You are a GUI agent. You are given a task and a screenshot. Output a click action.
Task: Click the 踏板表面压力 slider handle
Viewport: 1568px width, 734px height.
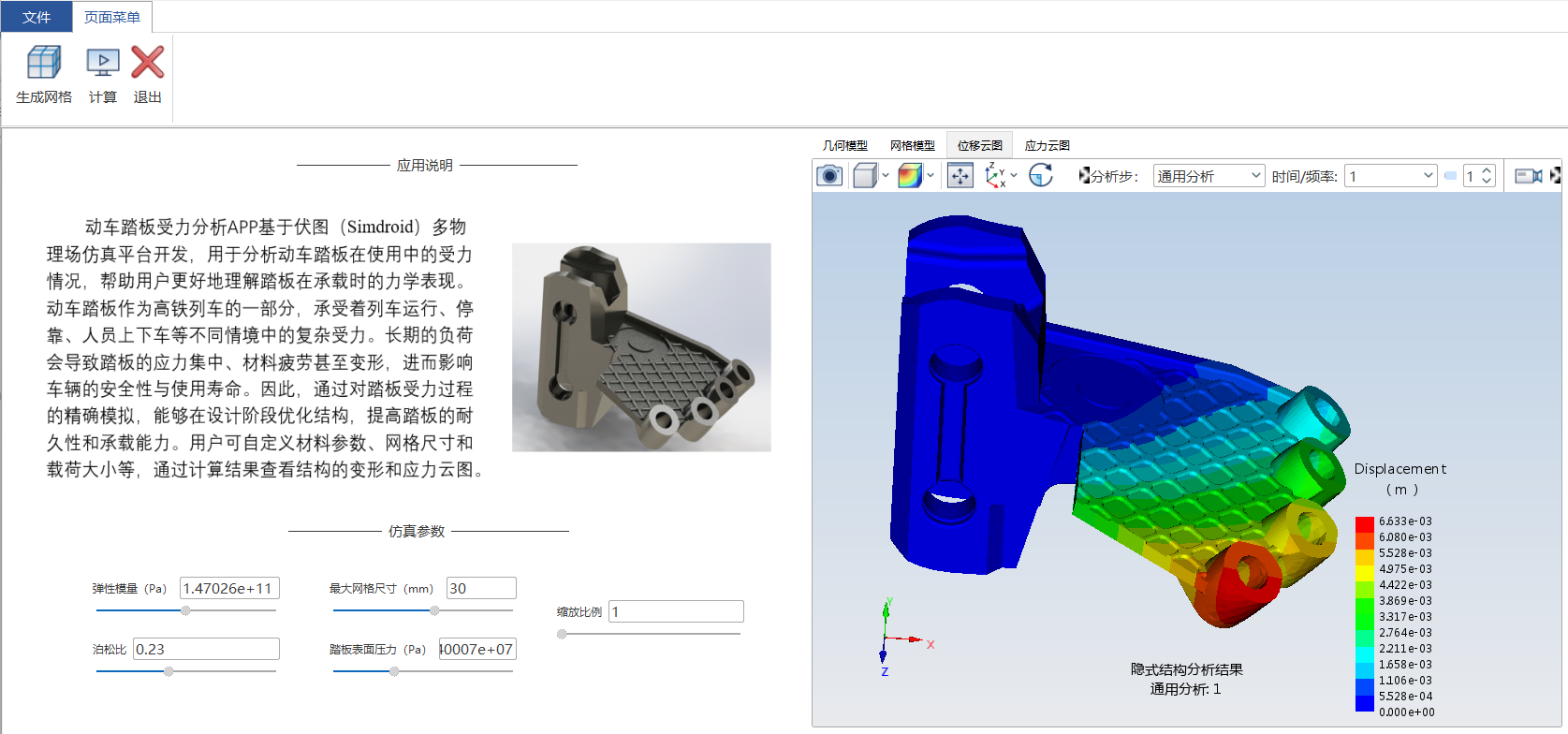394,671
